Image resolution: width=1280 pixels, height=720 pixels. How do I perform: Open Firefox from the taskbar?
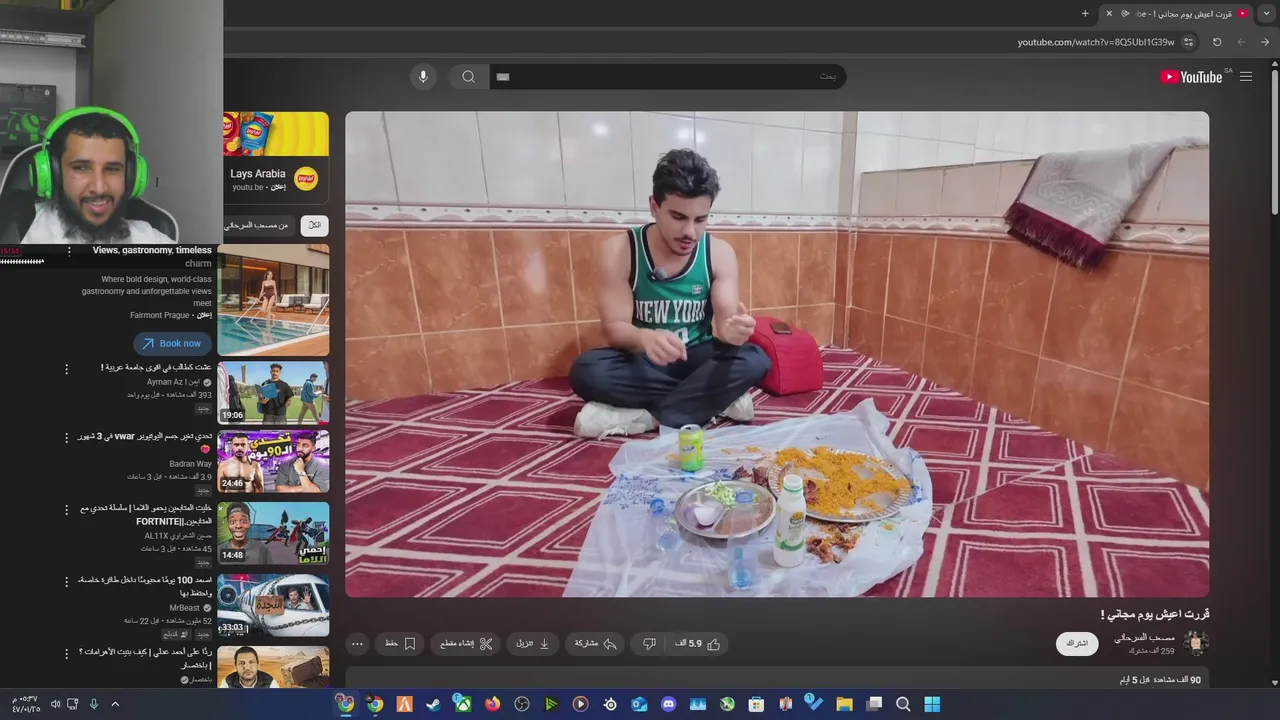coord(492,704)
